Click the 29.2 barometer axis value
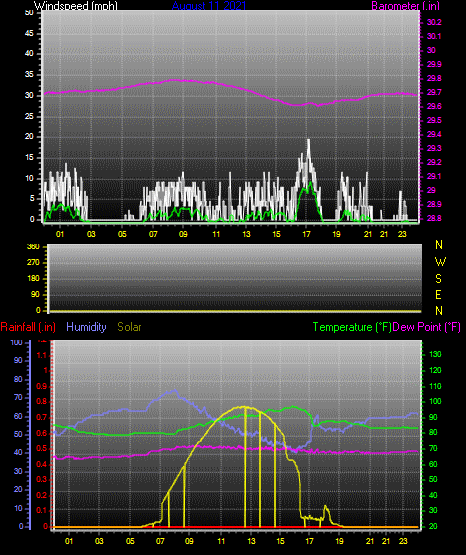This screenshot has height=555, width=466. point(434,162)
